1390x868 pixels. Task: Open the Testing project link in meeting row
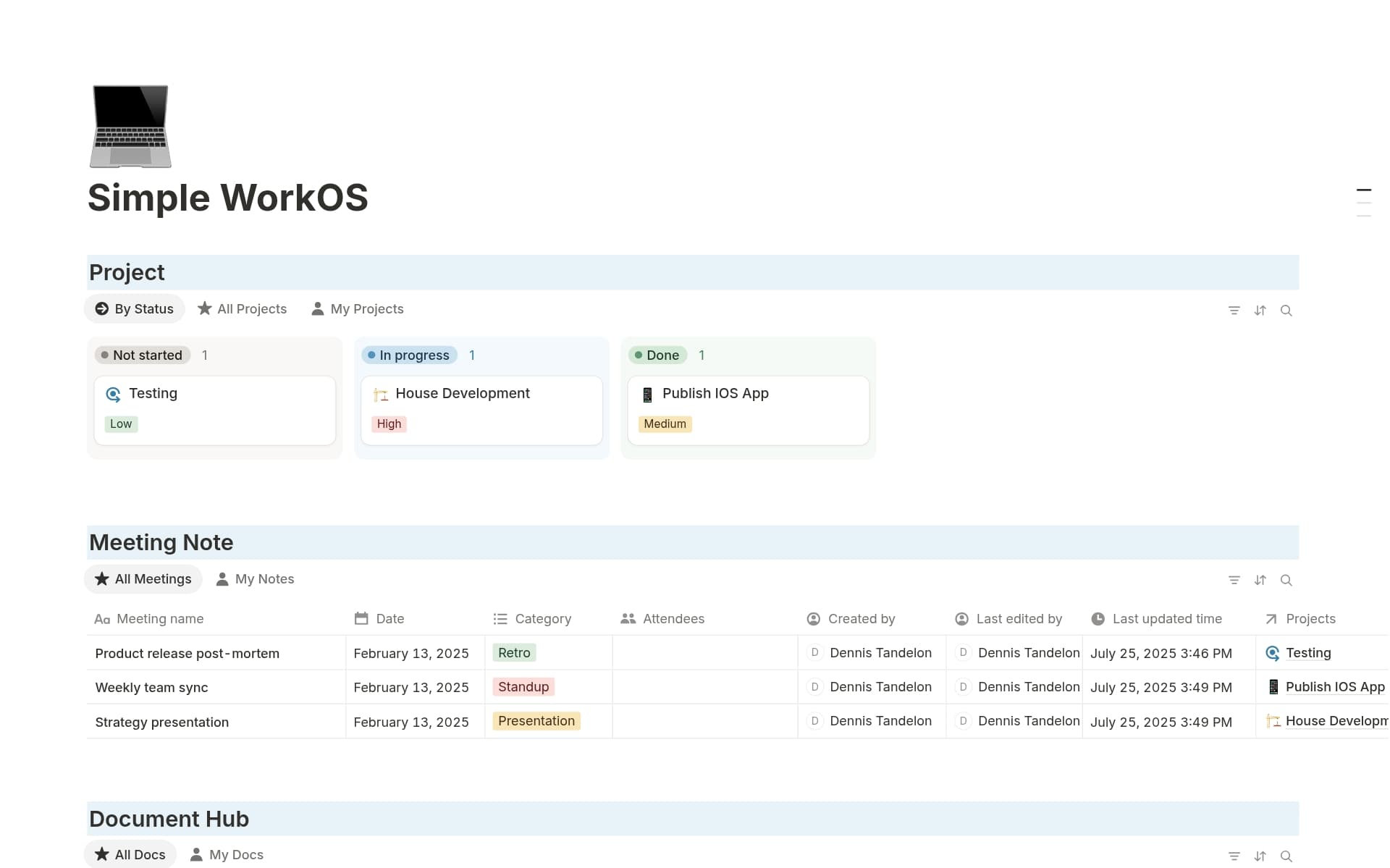click(x=1307, y=652)
